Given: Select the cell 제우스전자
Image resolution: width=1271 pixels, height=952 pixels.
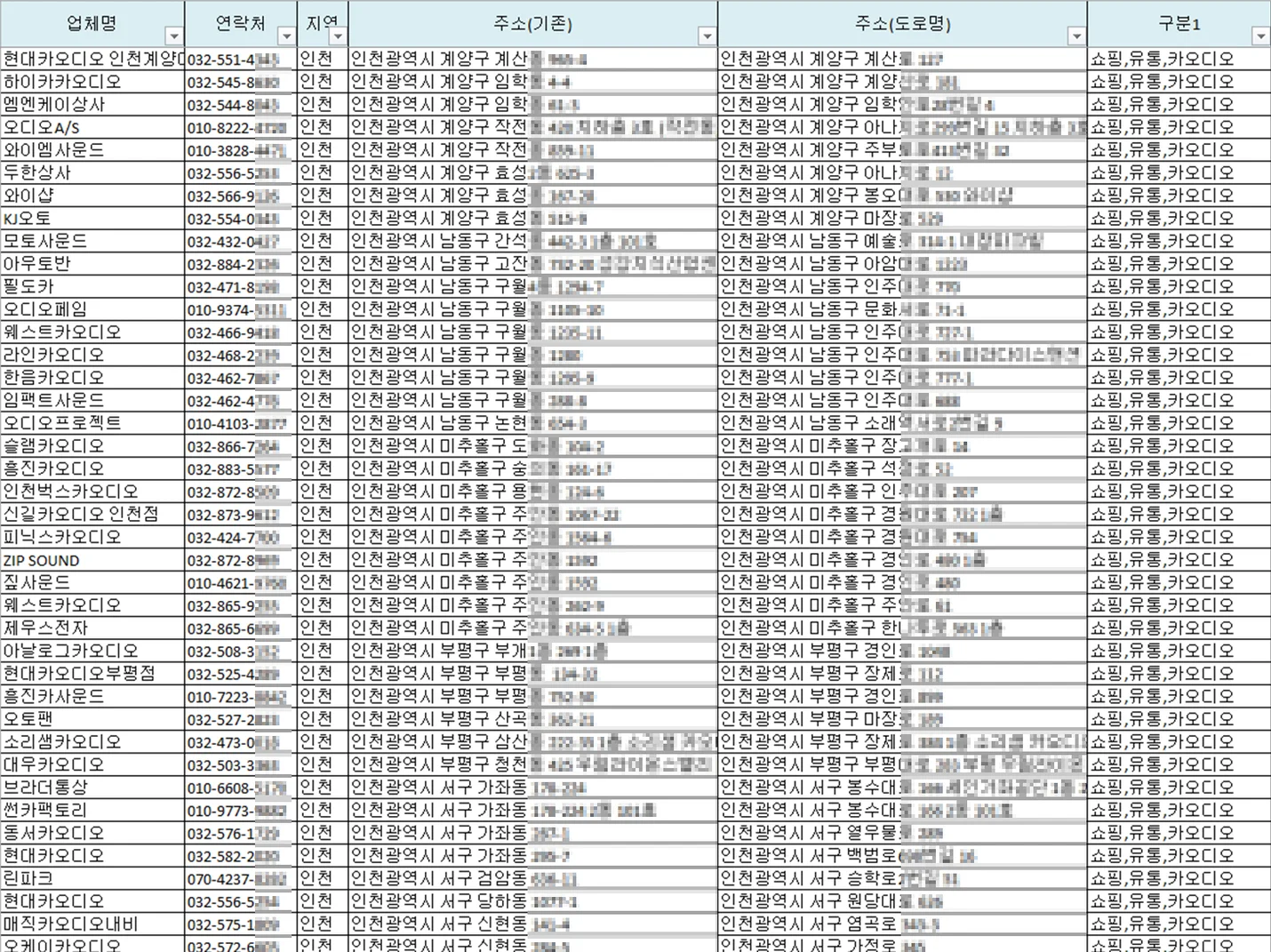Looking at the screenshot, I should point(92,628).
